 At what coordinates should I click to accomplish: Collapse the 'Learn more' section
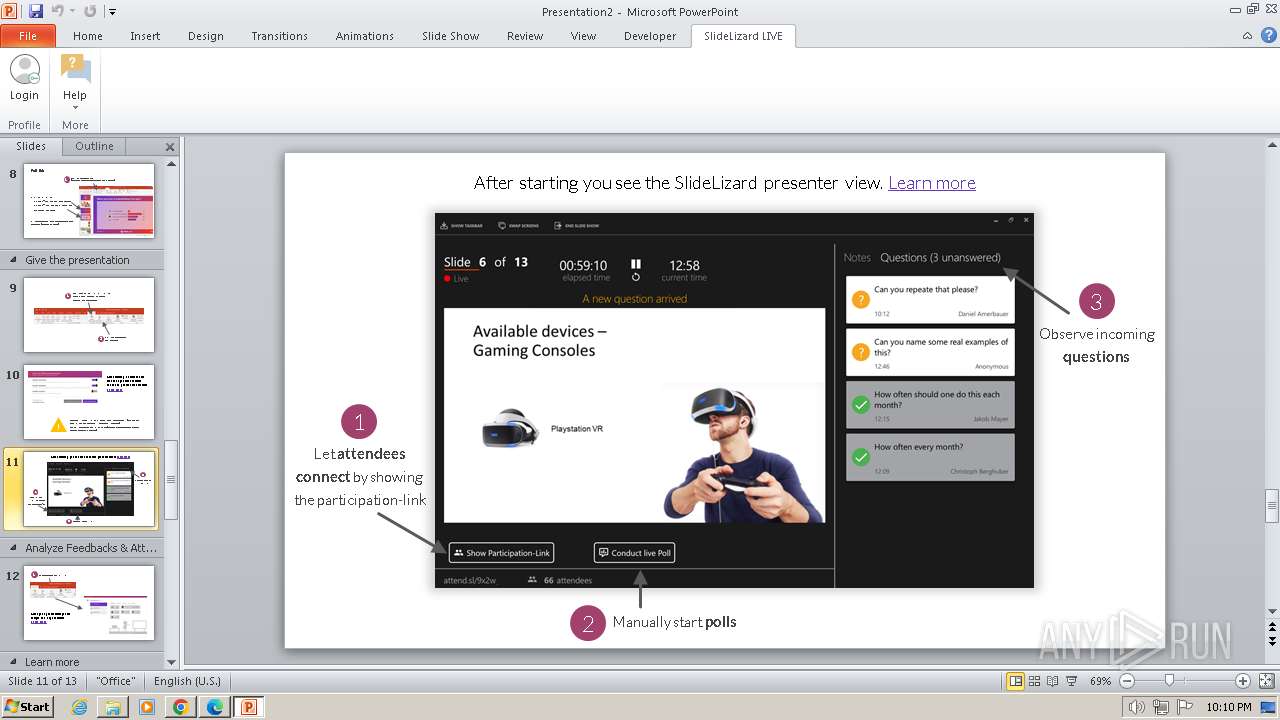click(x=14, y=662)
